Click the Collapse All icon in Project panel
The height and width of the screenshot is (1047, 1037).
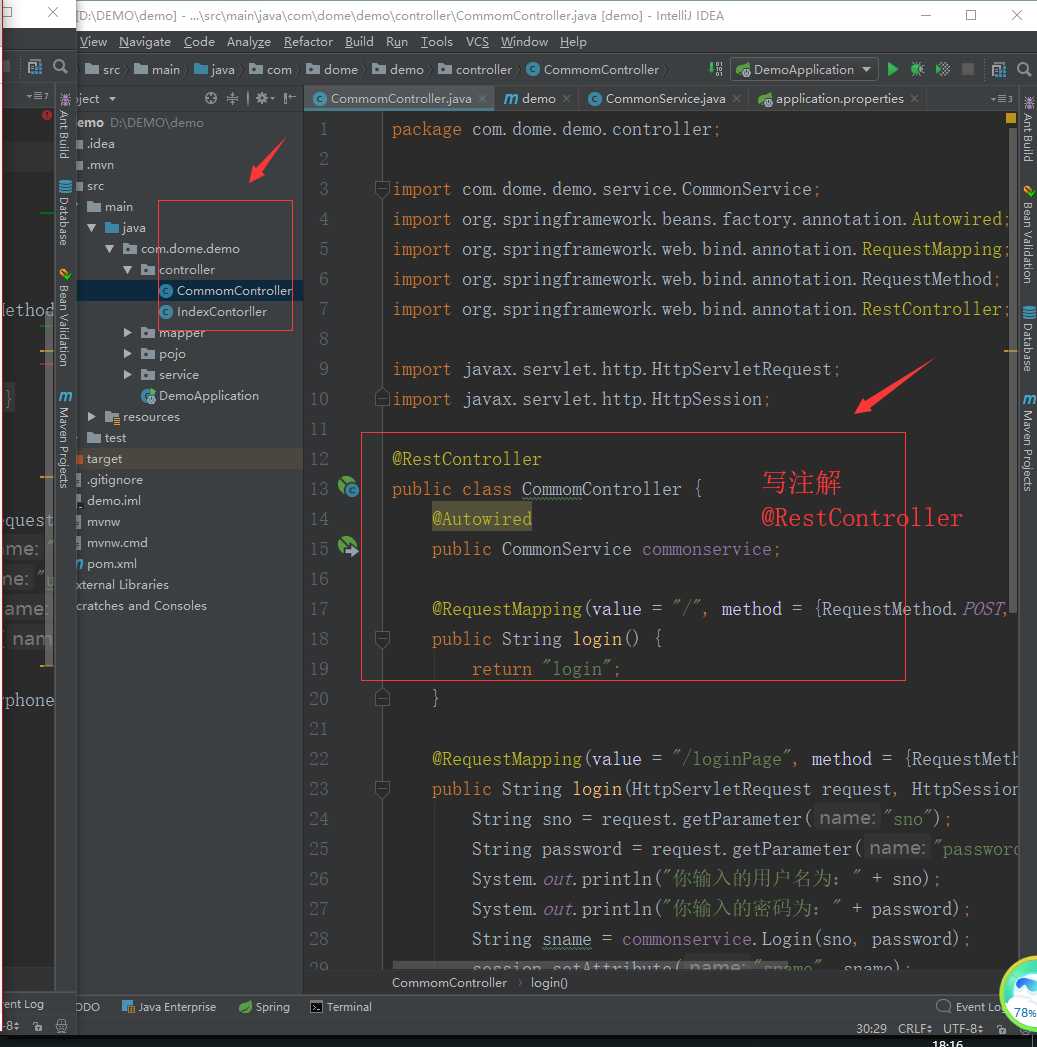[232, 98]
